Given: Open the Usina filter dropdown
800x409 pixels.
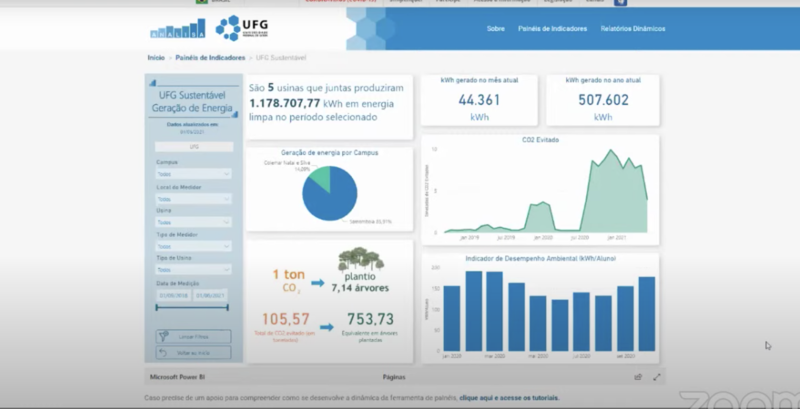Looking at the screenshot, I should point(193,222).
